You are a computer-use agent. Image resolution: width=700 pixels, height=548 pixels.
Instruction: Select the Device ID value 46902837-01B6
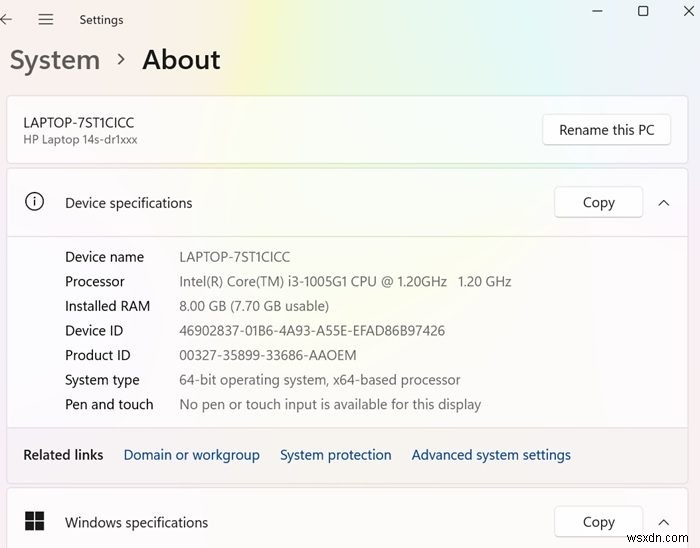pos(312,330)
